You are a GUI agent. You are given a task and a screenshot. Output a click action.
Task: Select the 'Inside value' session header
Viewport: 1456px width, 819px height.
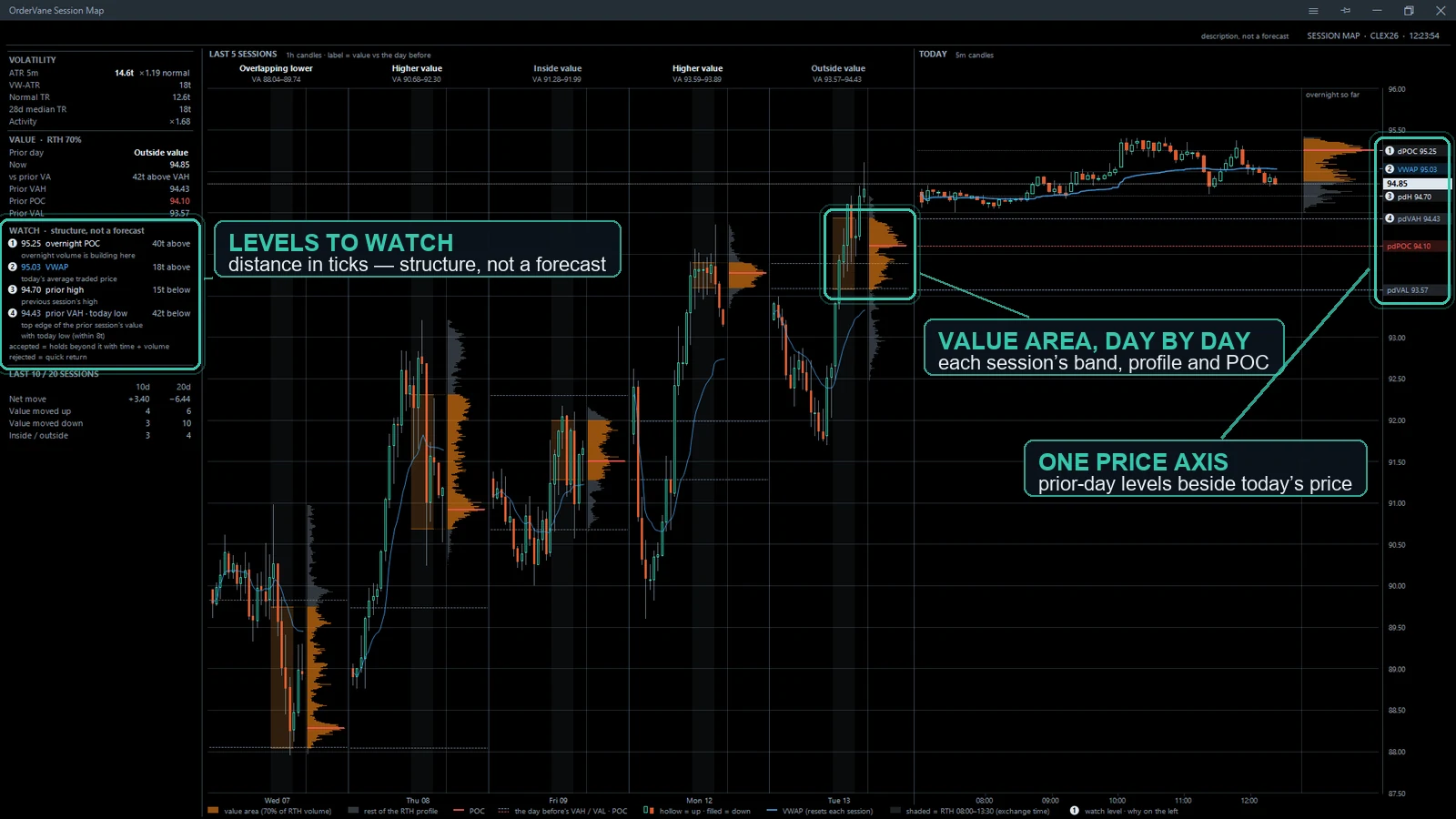point(557,68)
